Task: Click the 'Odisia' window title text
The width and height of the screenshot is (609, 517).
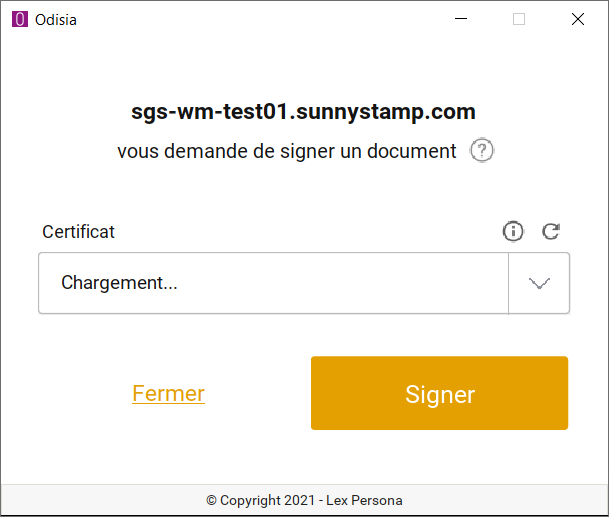Action: (58, 19)
